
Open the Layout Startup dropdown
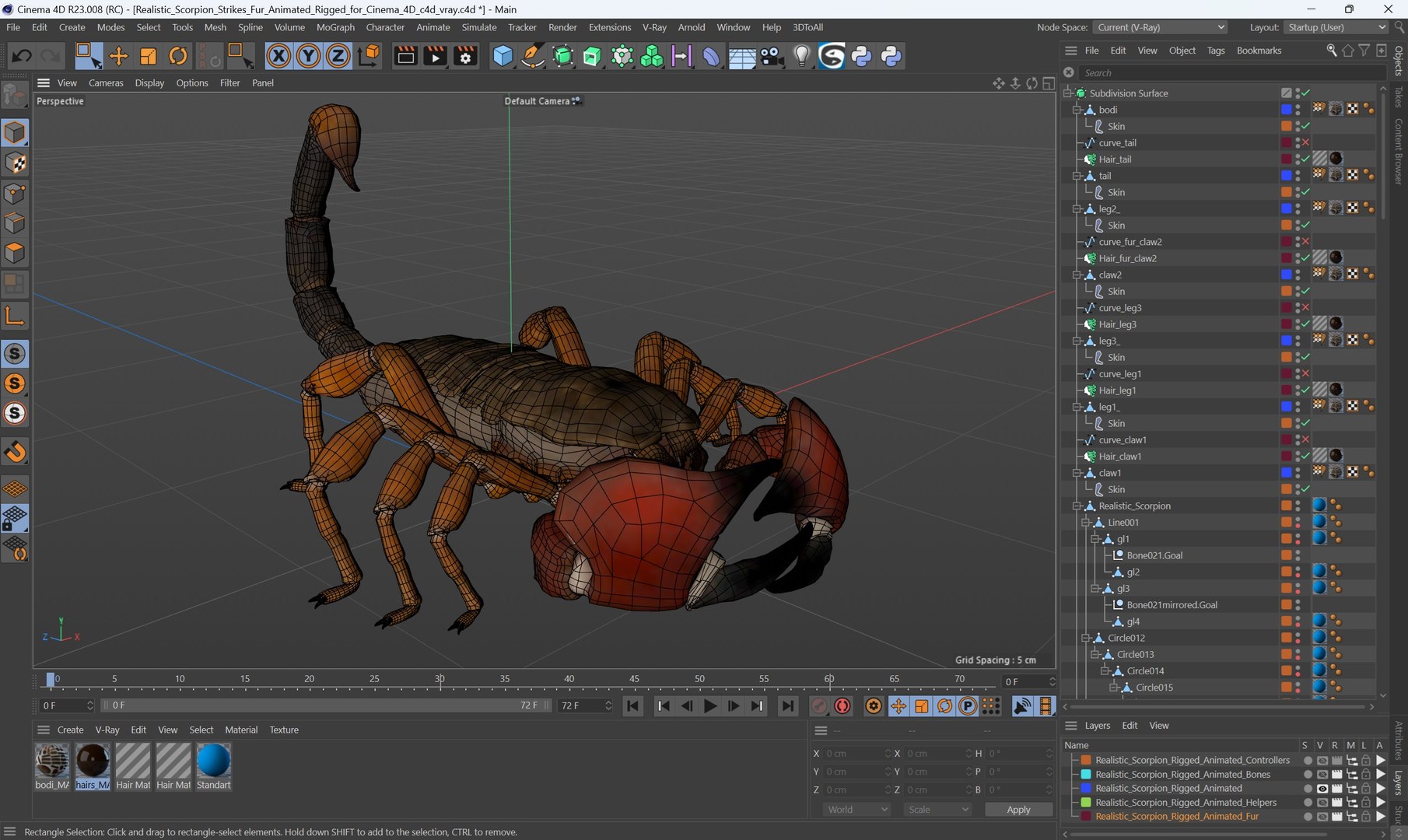1336,27
